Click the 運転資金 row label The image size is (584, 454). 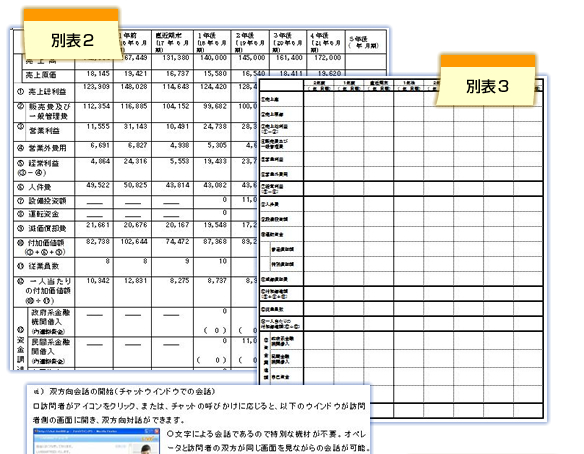[x=44, y=214]
